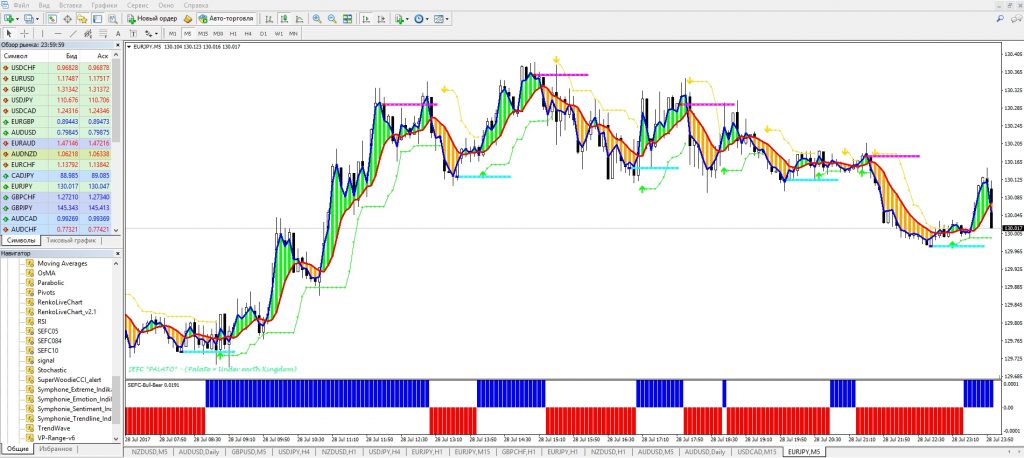The image size is (1024, 458).
Task: Toggle chart auto scroll button
Action: [367, 19]
